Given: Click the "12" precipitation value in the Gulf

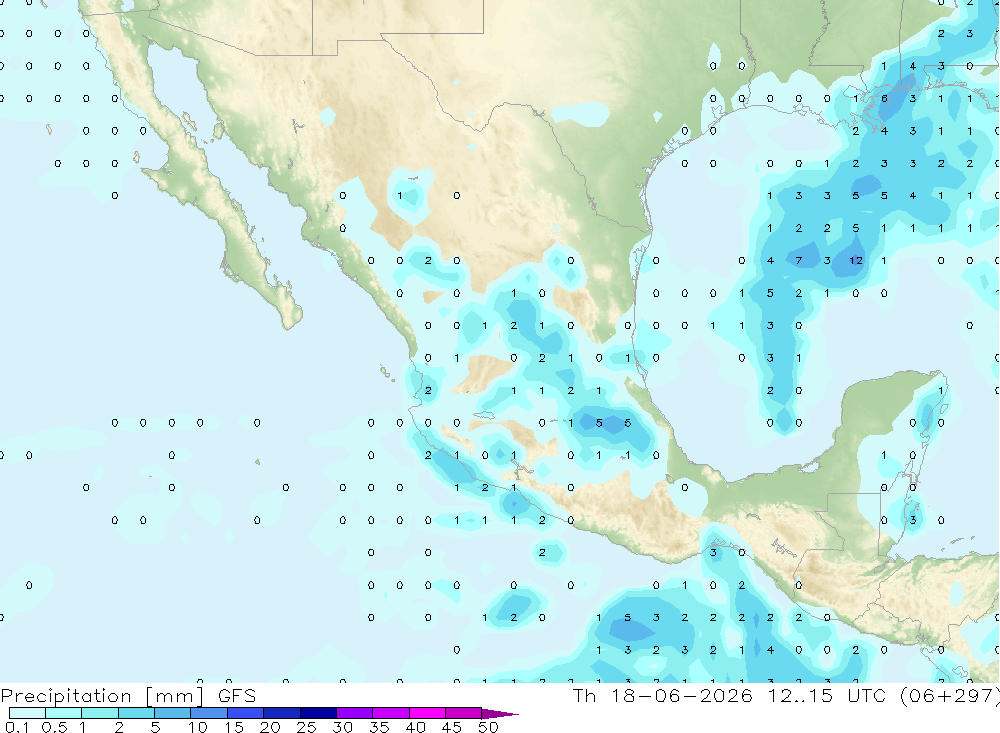Looking at the screenshot, I should 856,260.
